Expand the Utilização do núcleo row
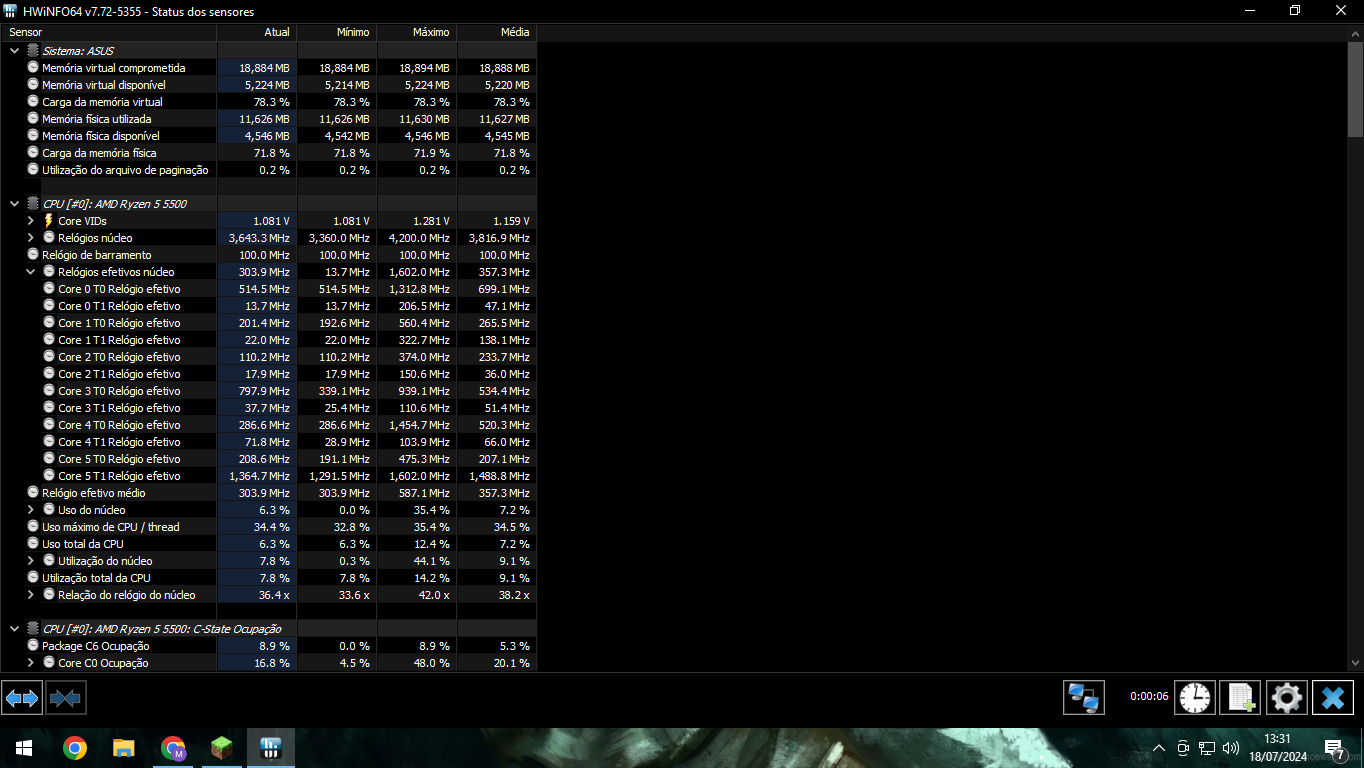1364x768 pixels. click(x=31, y=561)
